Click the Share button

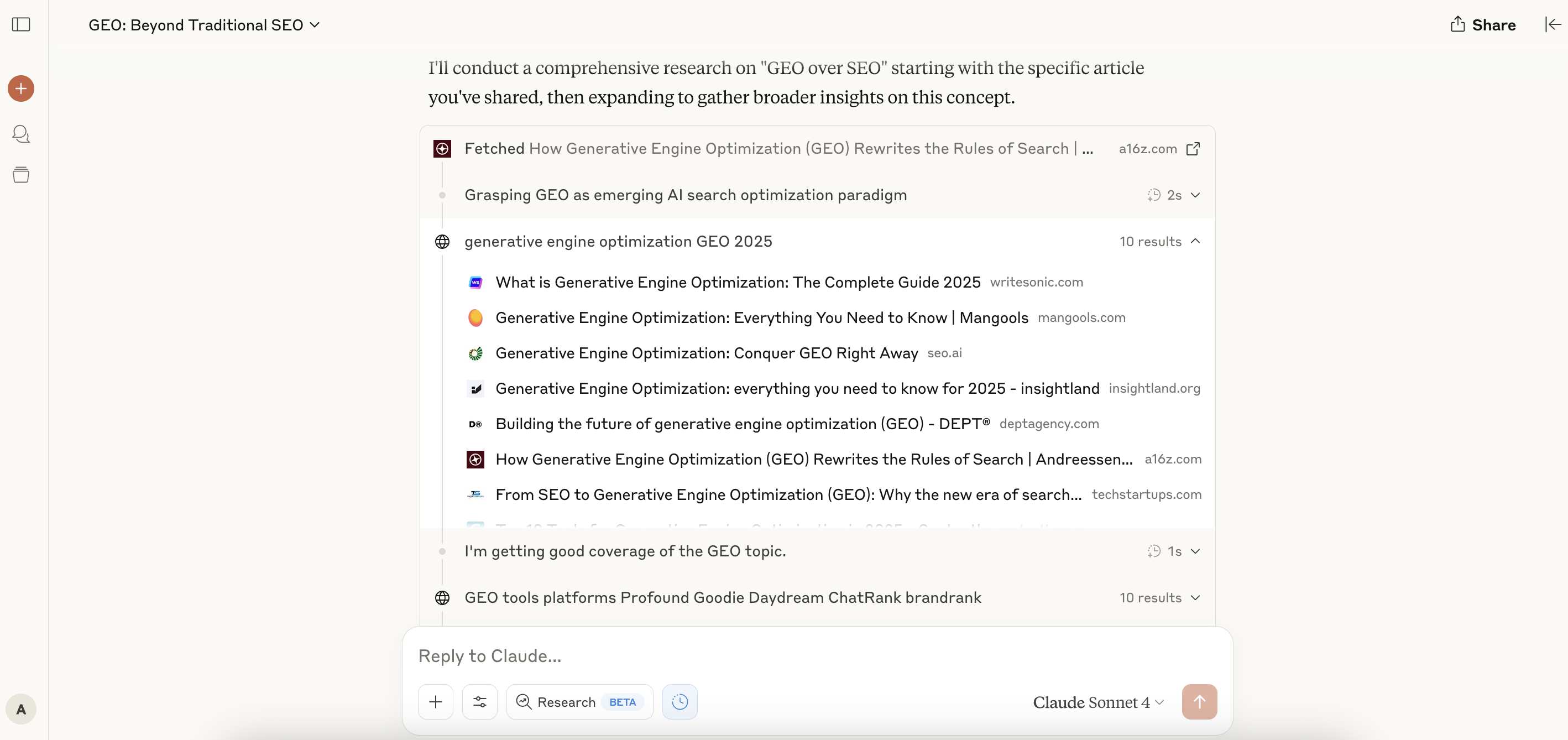click(x=1483, y=24)
